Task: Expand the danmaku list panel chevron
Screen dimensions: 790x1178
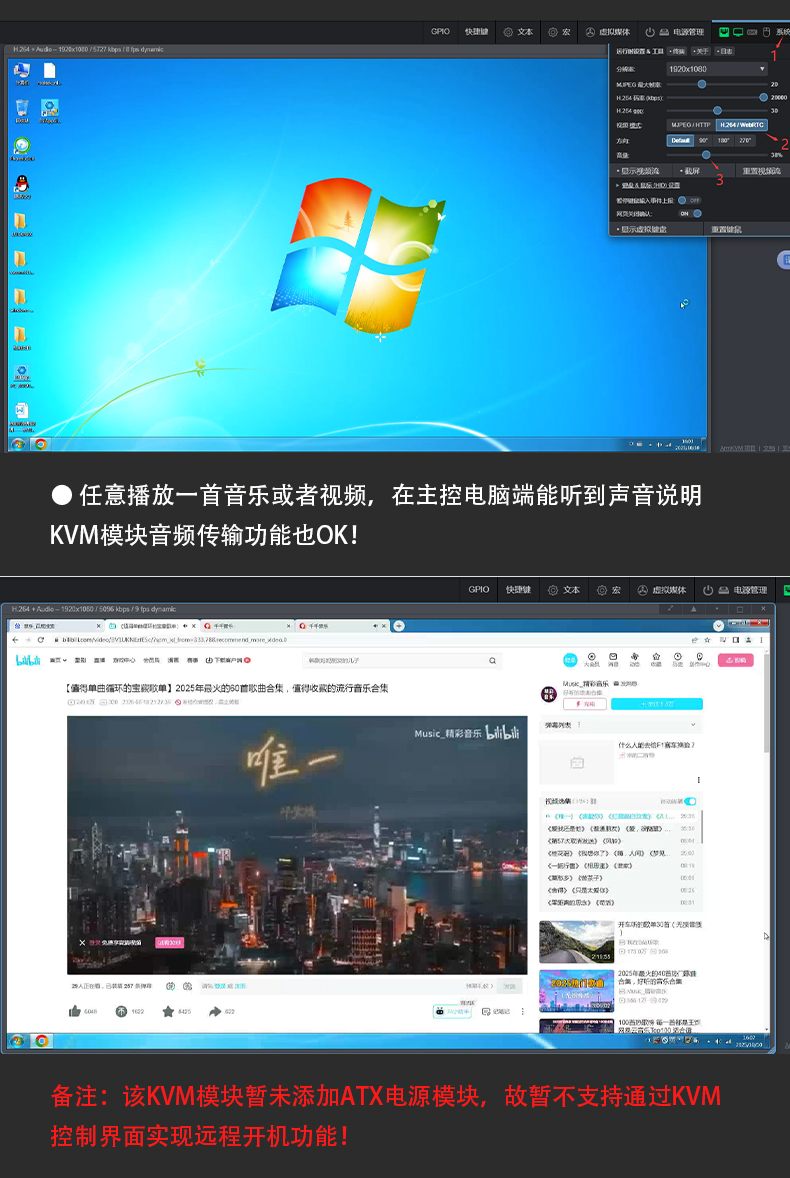Action: click(693, 724)
